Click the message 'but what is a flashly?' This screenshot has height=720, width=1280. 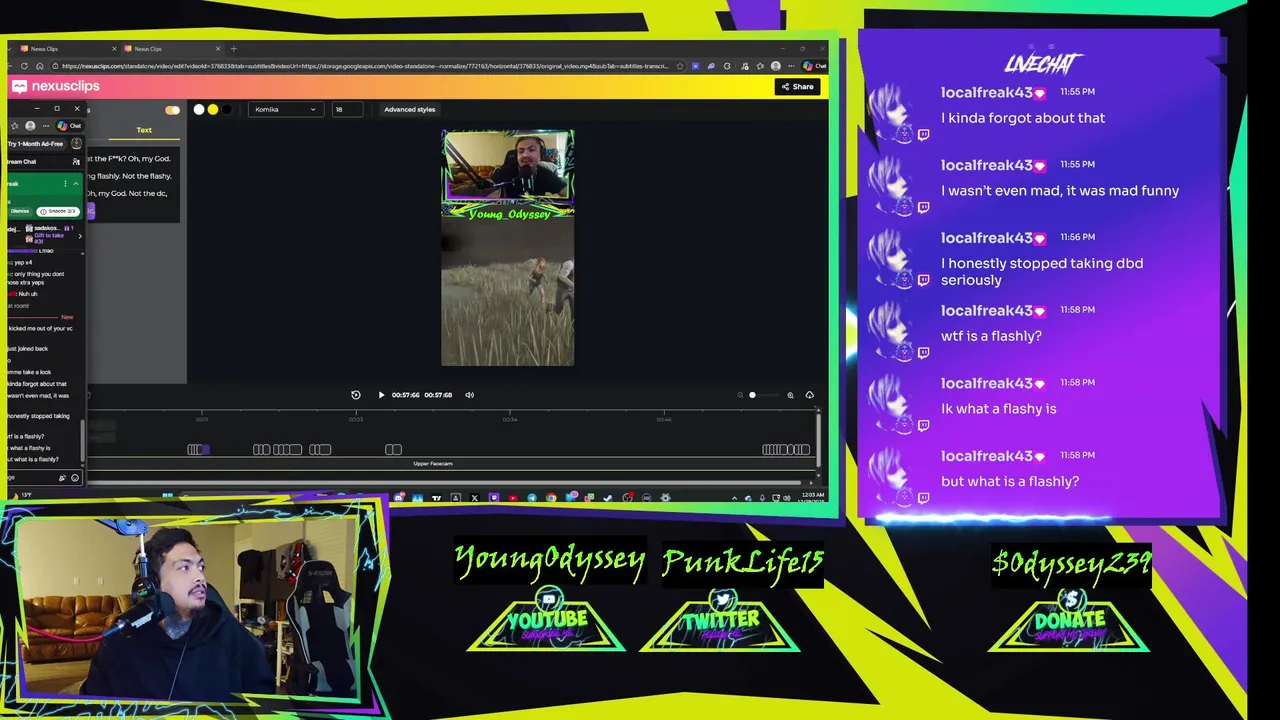pyautogui.click(x=1010, y=481)
